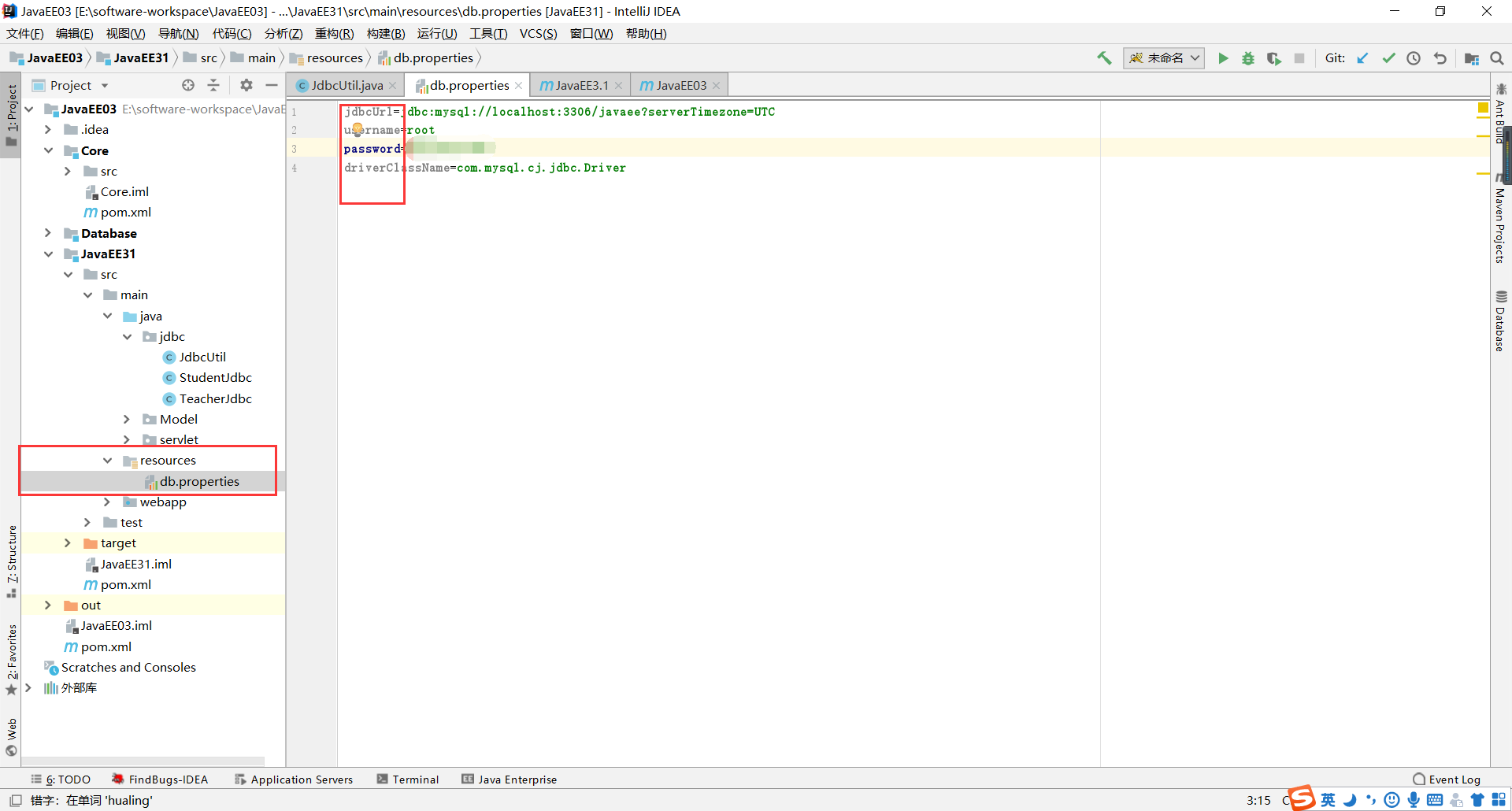Open the 帮助(H) help menu

[646, 33]
